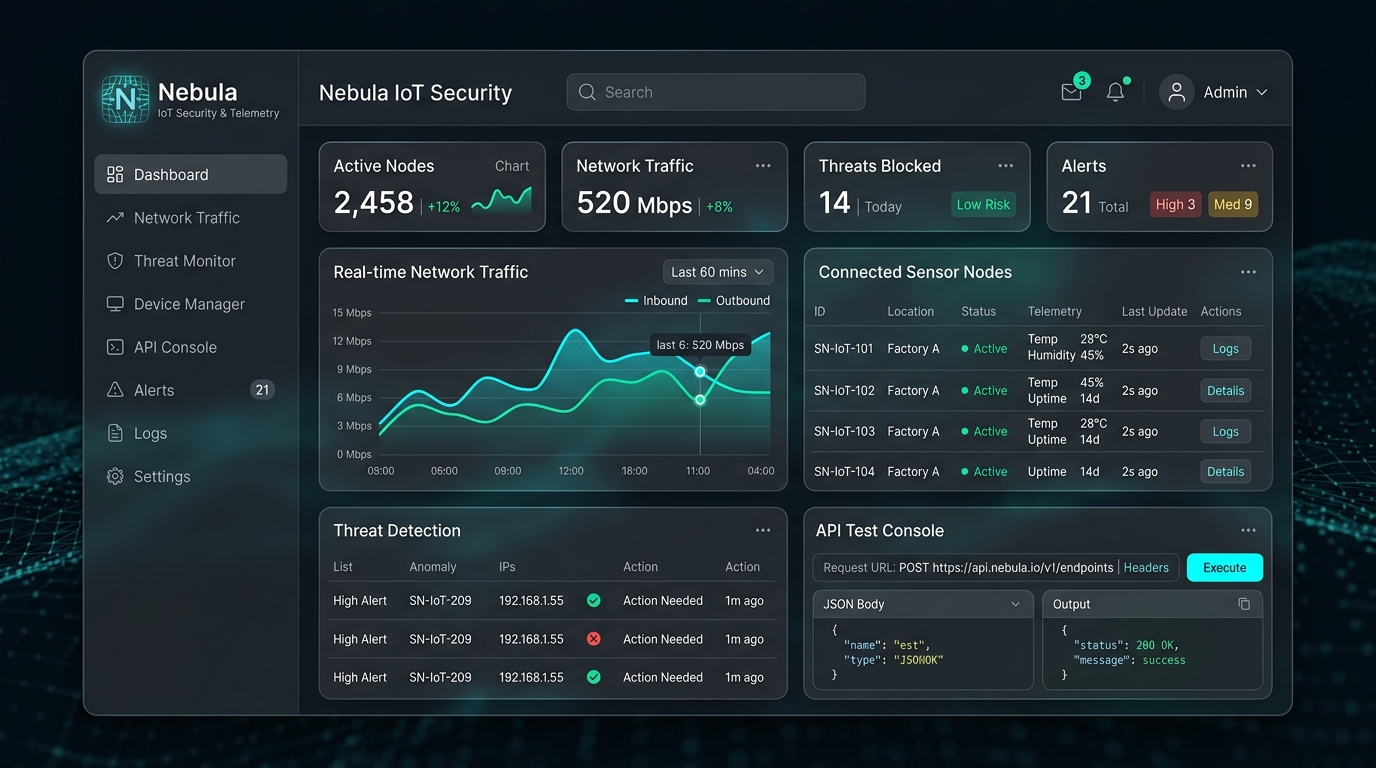Open Alerts card options menu
Viewport: 1376px width, 768px height.
point(1248,166)
